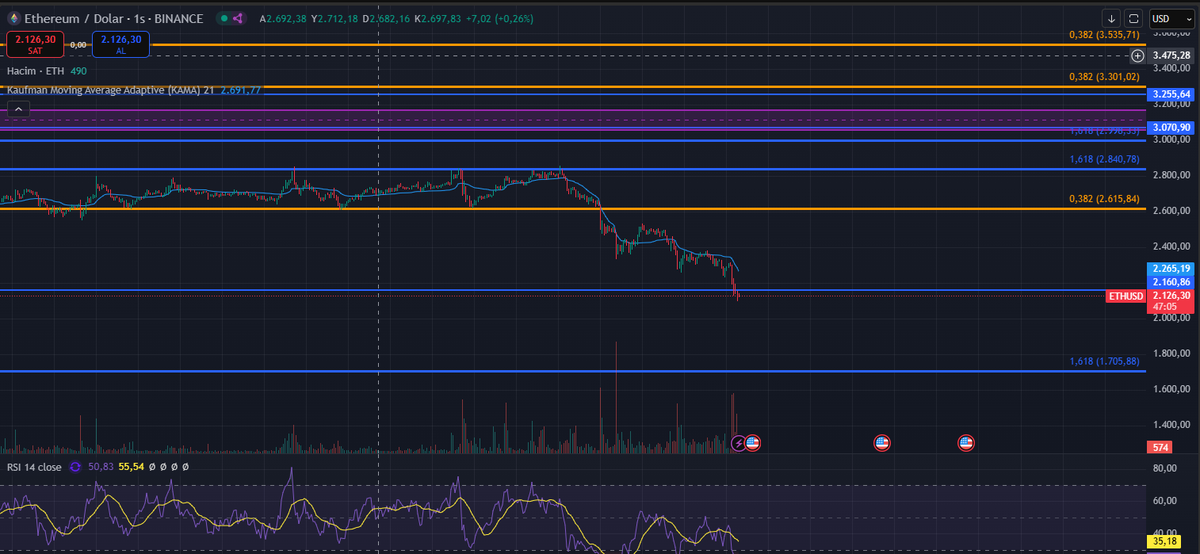Click the purple RSI source icon beside 50,83
The height and width of the screenshot is (554, 1200).
(75, 467)
